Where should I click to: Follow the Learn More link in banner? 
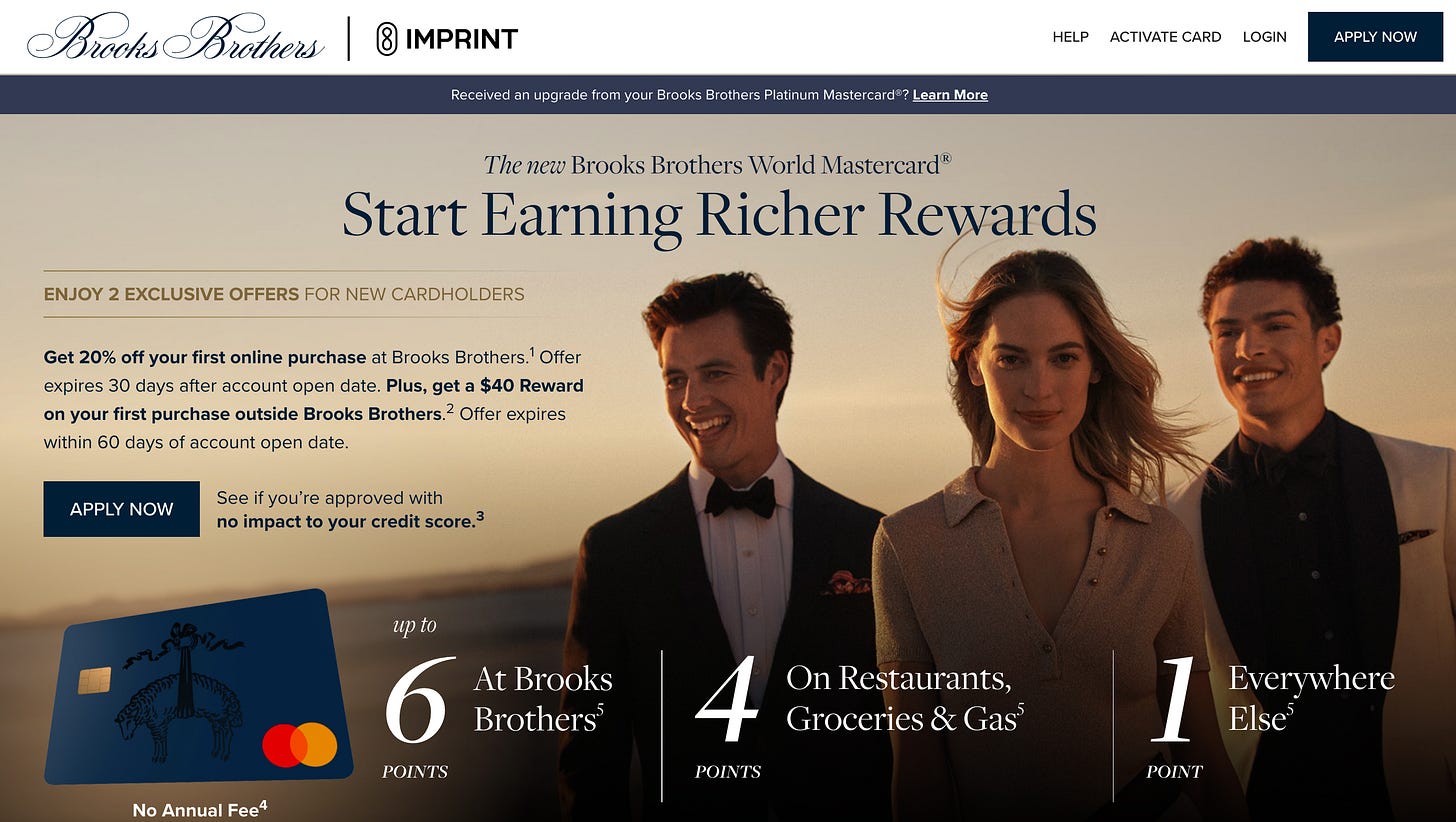950,95
